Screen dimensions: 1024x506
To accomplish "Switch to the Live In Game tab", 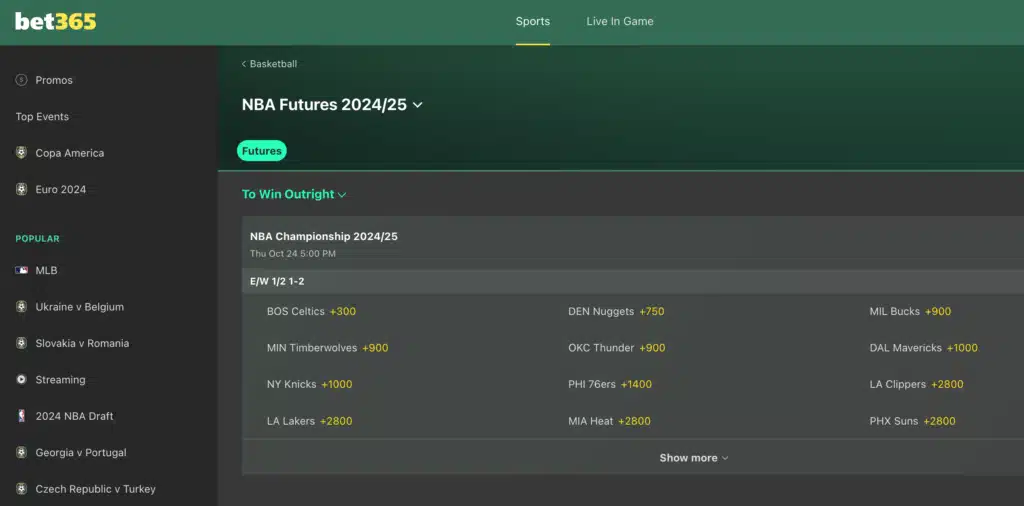I will (620, 22).
